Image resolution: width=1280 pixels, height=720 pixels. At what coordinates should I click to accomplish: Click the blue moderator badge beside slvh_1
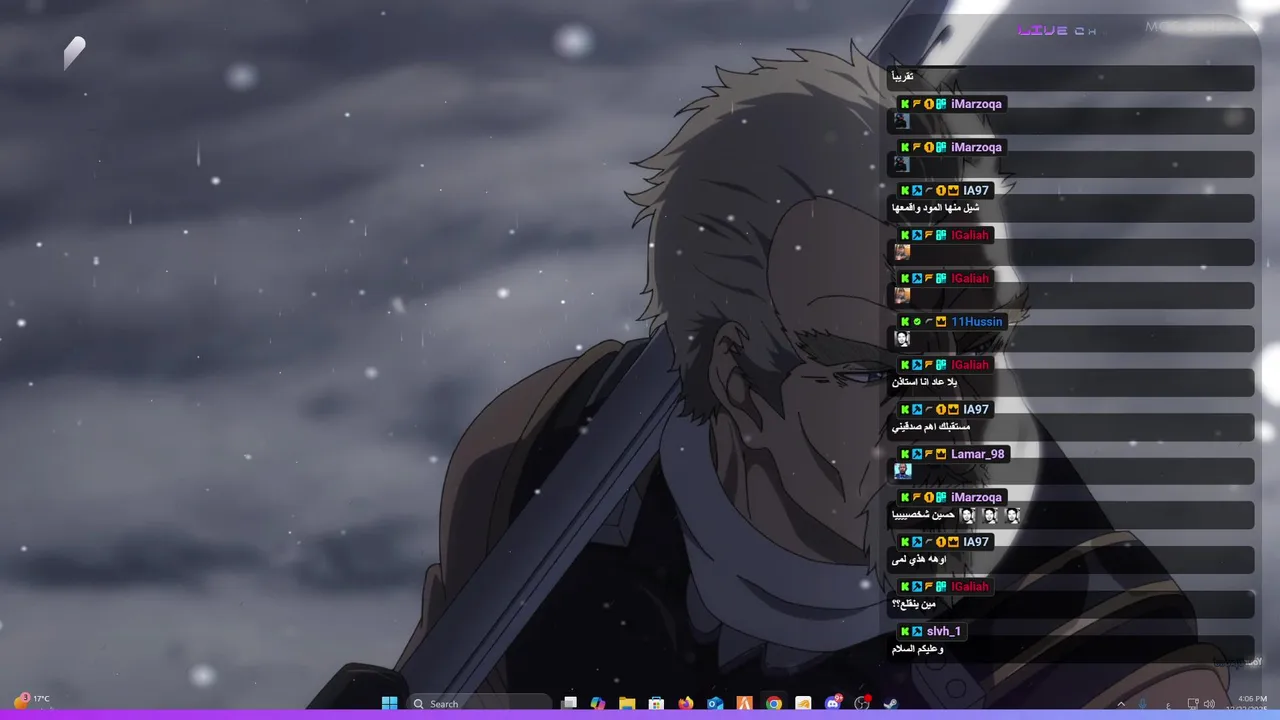[917, 631]
